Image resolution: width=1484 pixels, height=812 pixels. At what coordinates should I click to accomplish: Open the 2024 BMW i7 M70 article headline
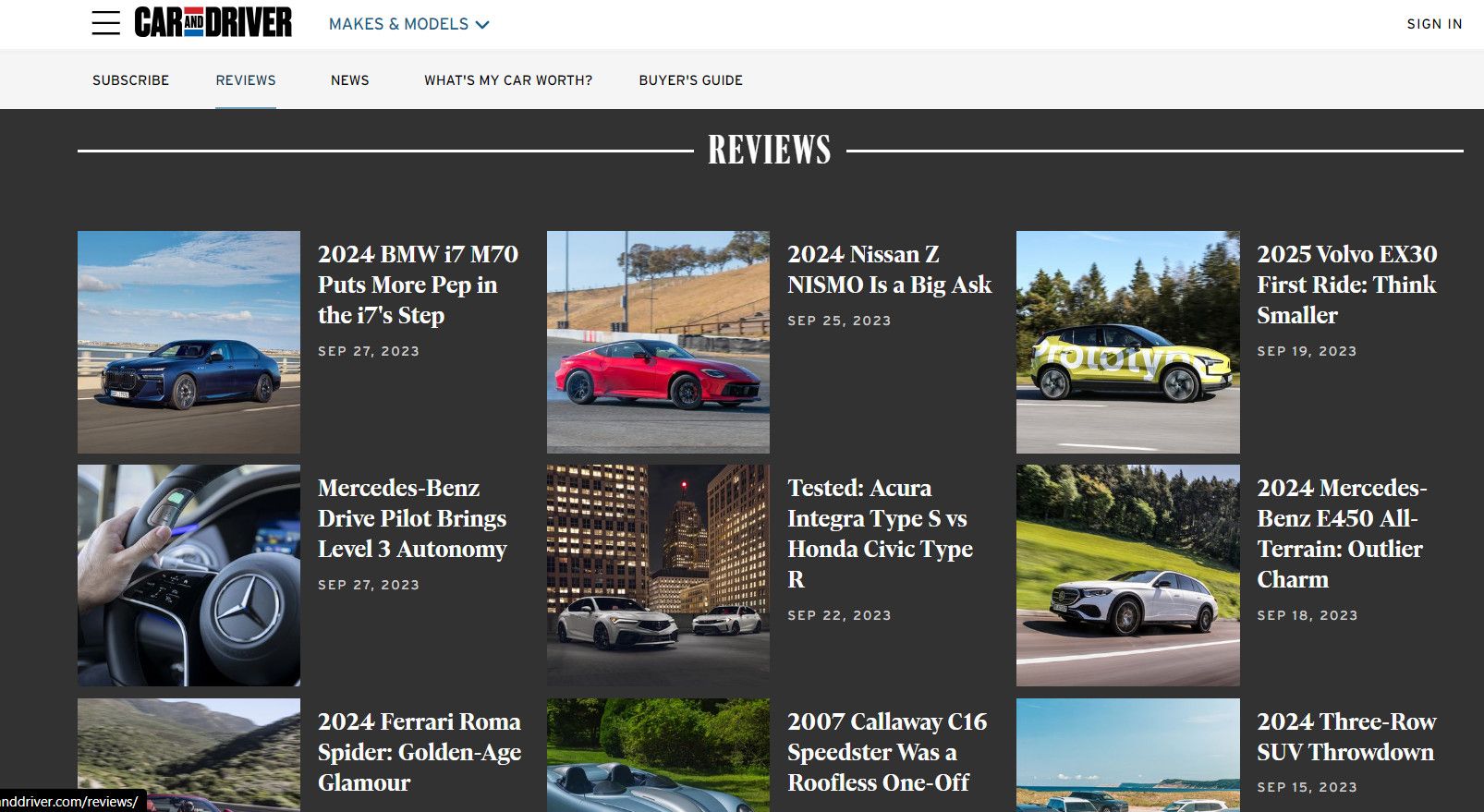point(418,285)
